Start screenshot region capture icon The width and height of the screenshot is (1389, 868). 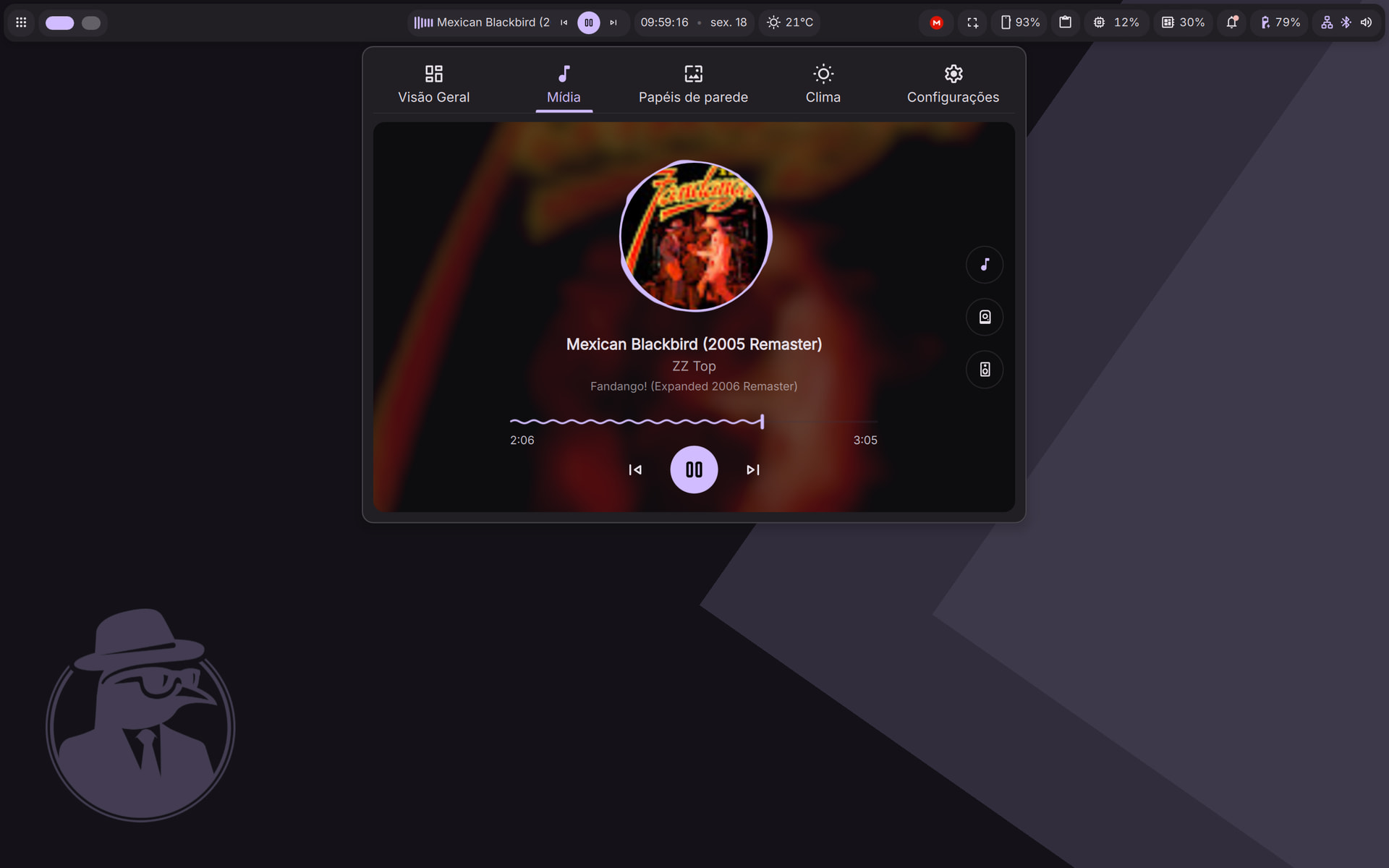tap(972, 22)
